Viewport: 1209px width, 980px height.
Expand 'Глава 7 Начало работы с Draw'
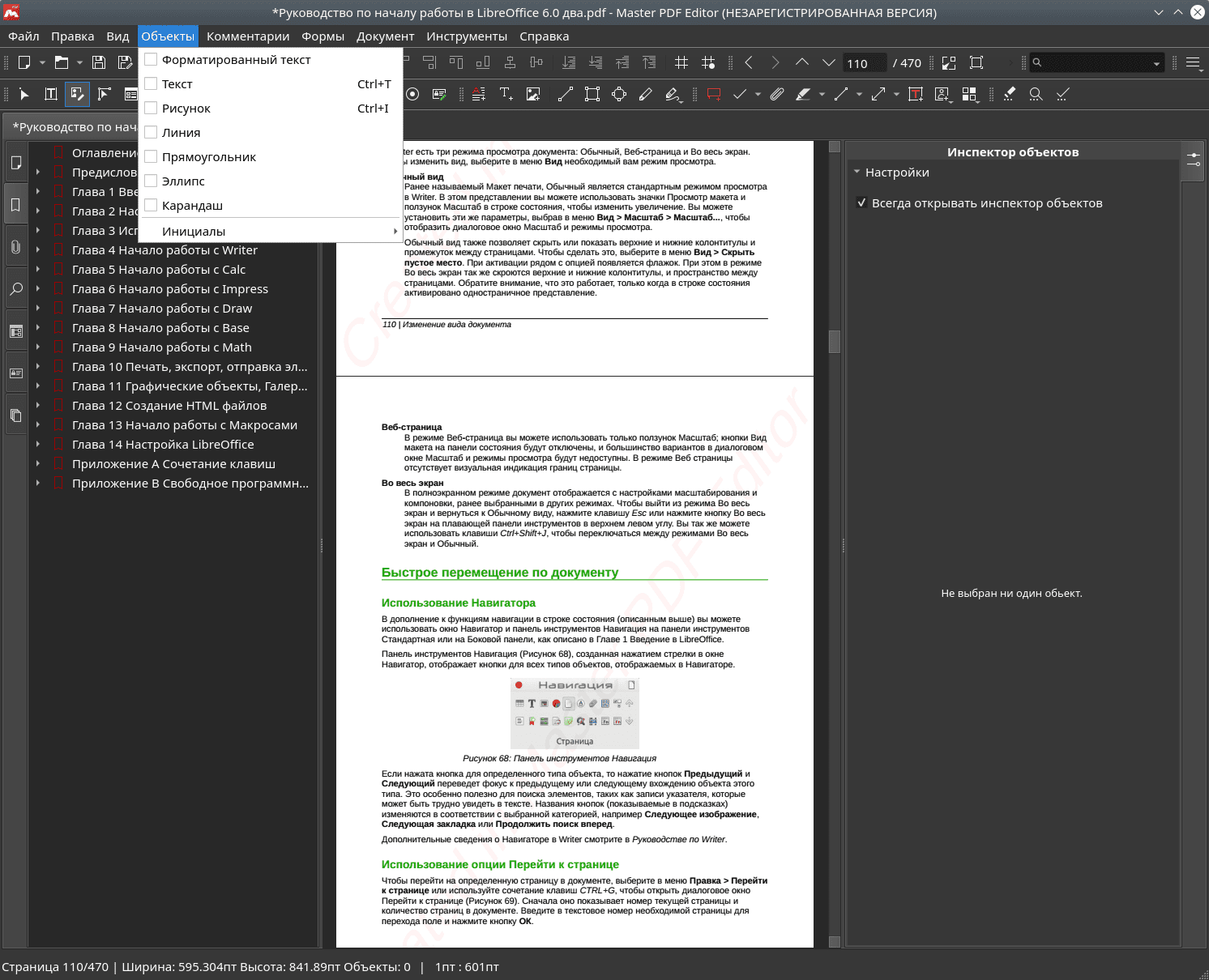click(38, 309)
